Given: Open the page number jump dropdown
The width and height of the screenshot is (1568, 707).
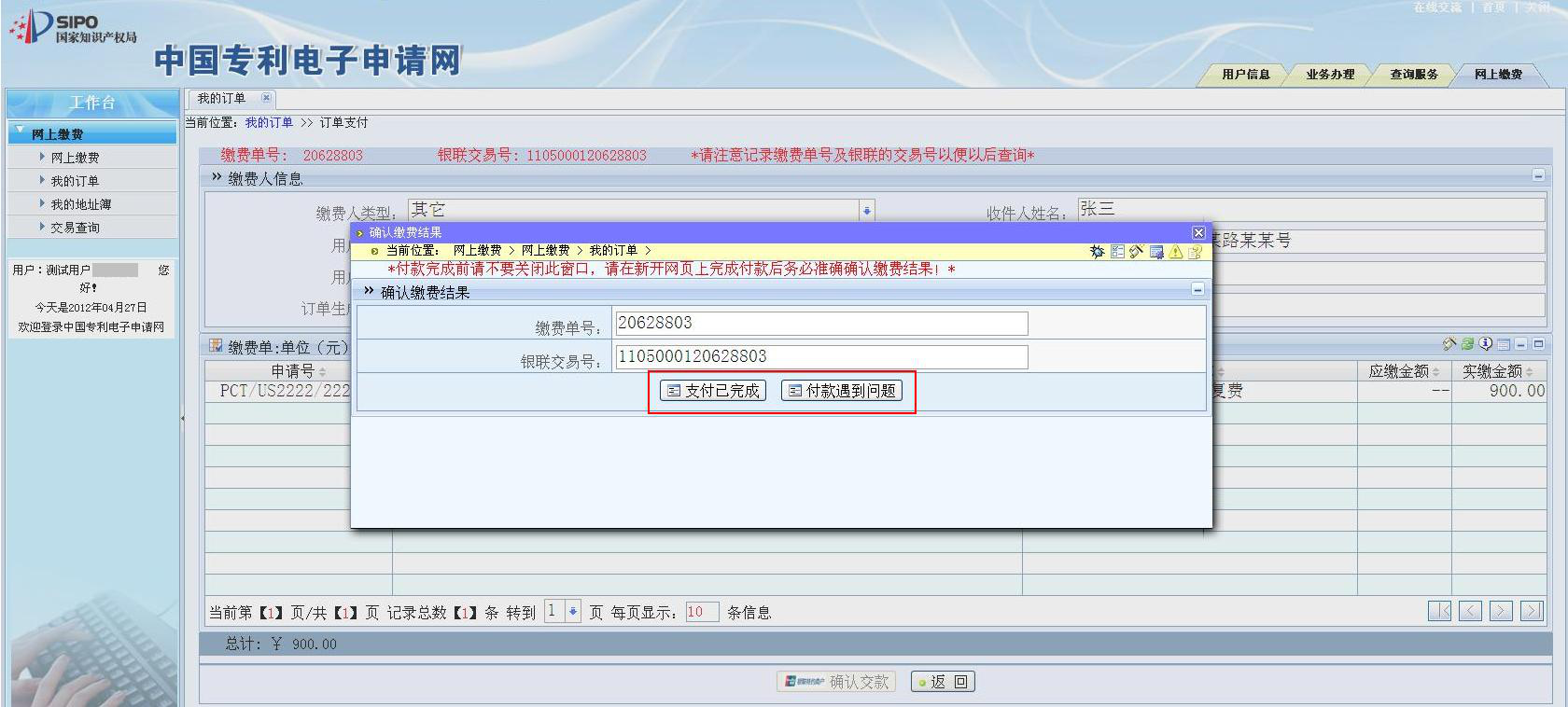Looking at the screenshot, I should pyautogui.click(x=573, y=612).
